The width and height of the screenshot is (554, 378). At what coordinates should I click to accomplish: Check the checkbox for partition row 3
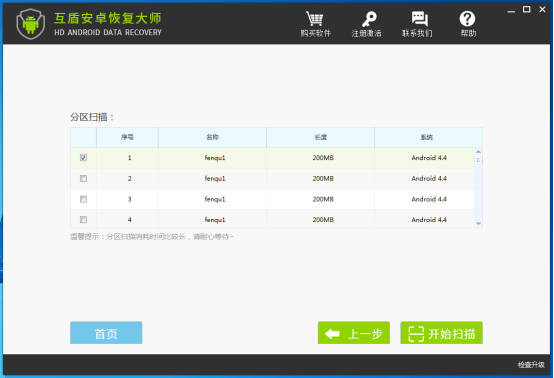click(x=83, y=199)
